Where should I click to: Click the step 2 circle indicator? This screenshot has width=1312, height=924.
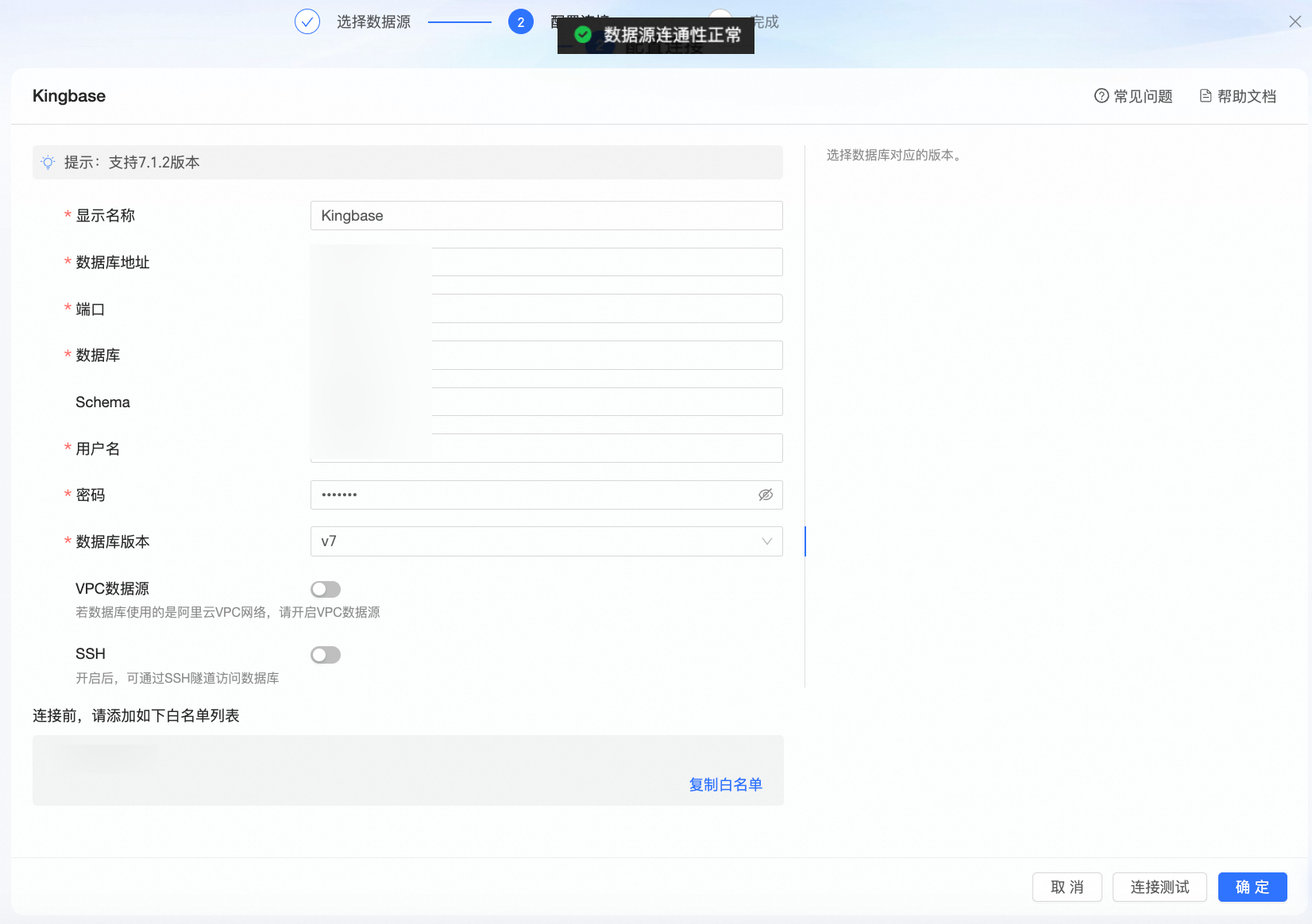point(521,21)
